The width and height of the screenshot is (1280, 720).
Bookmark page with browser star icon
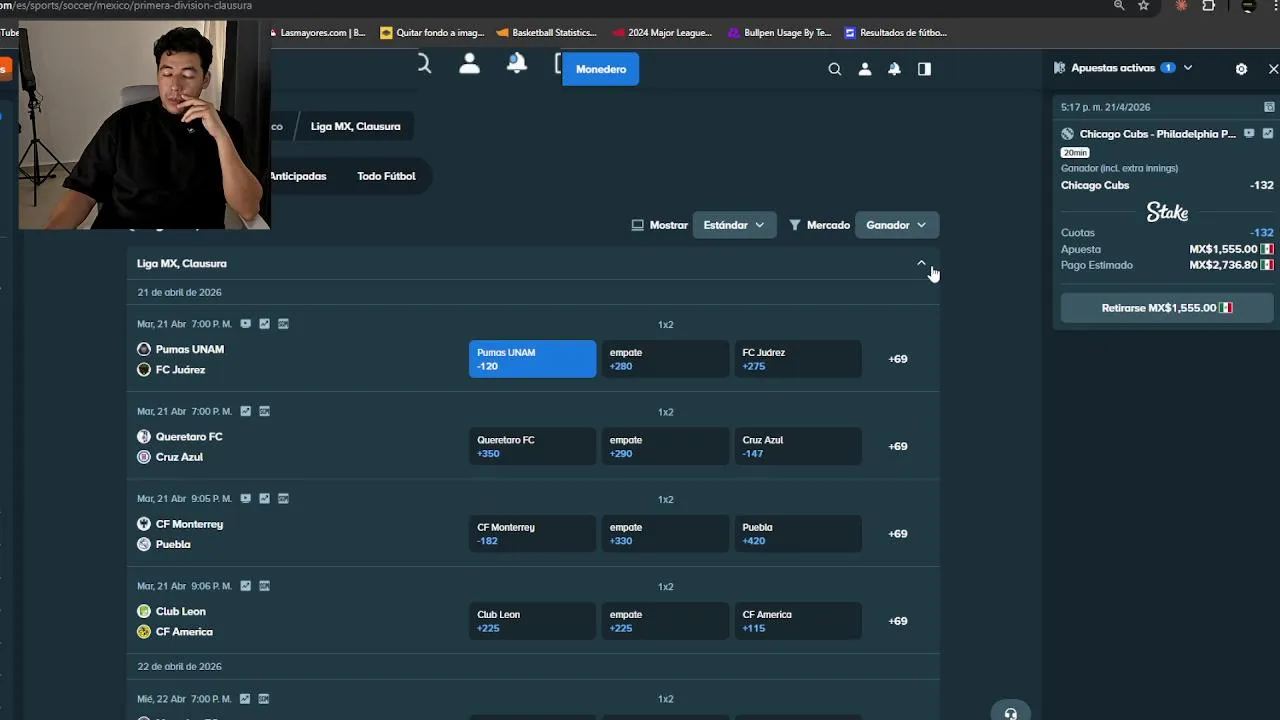pyautogui.click(x=1144, y=6)
